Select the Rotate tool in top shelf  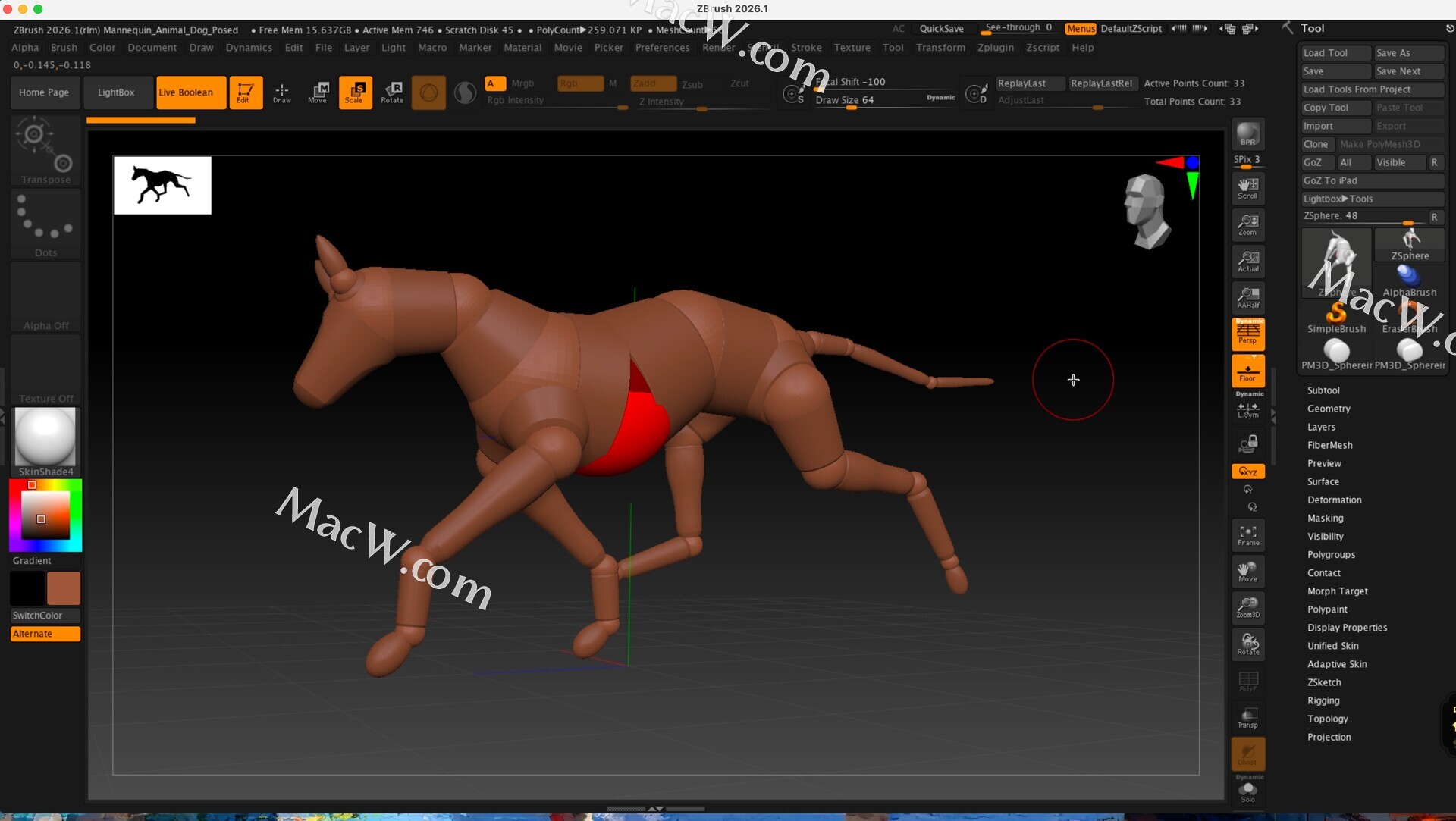pos(392,92)
